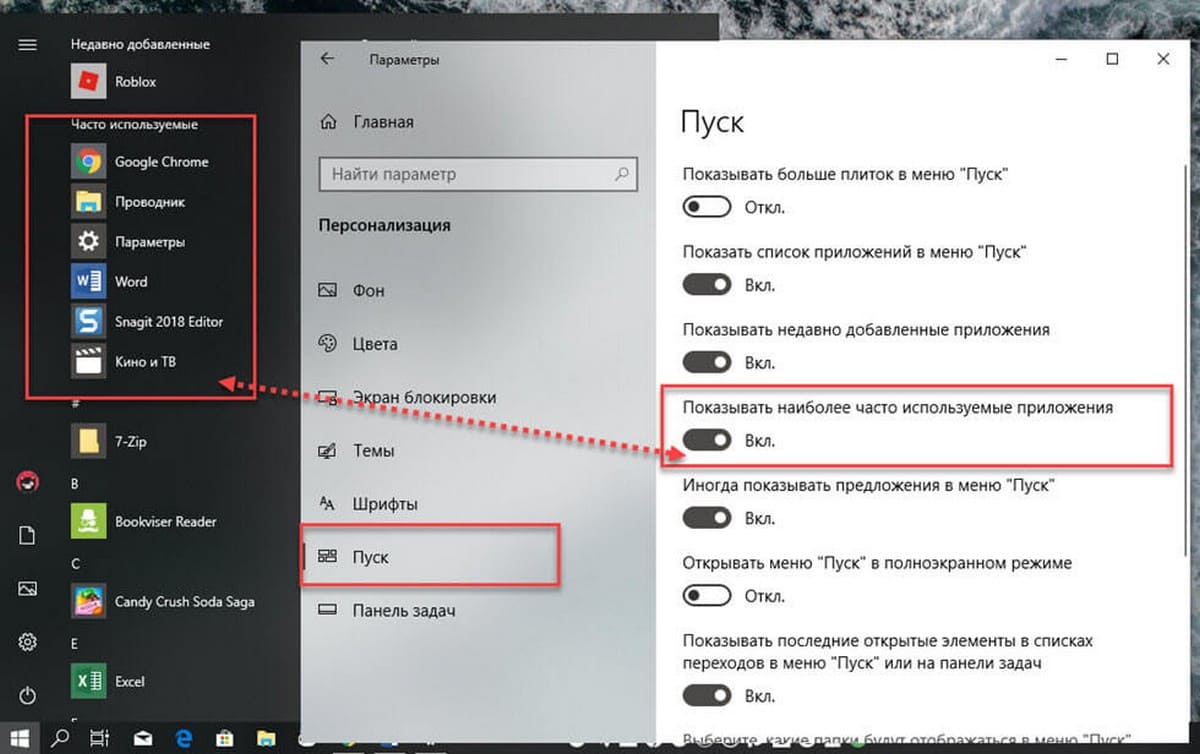
Task: Disable наиболее часто используемые приложения switch
Action: [x=708, y=440]
